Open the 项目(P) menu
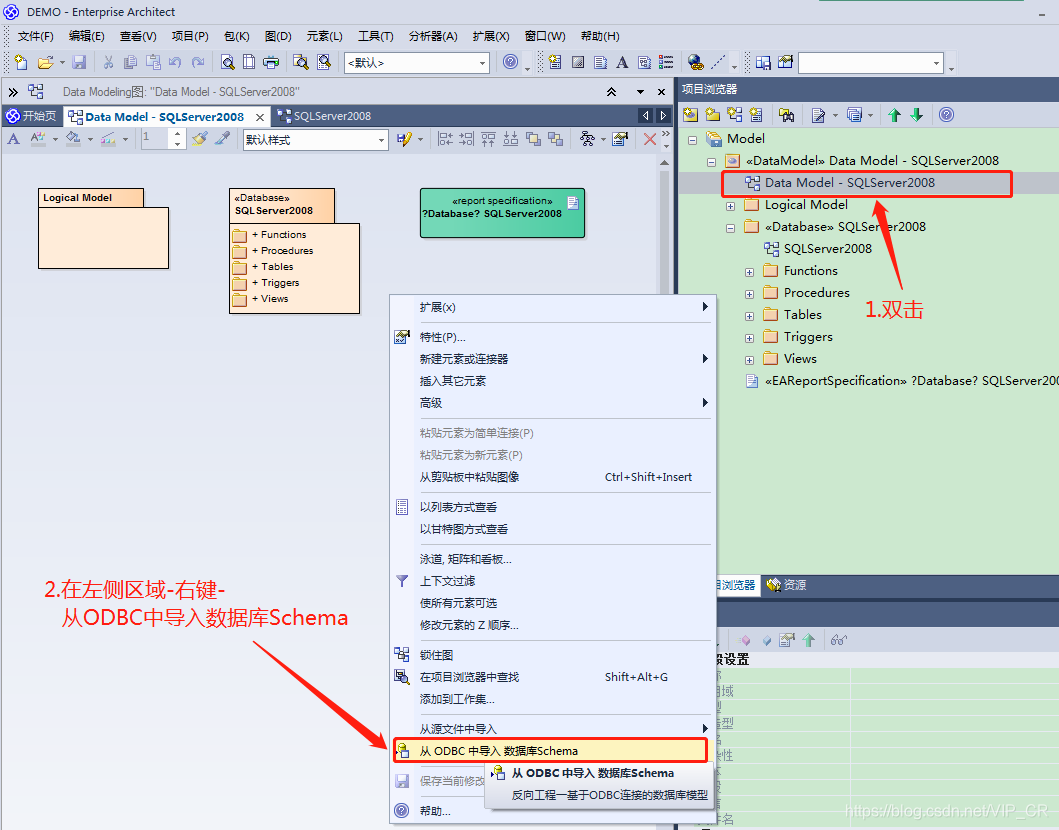The height and width of the screenshot is (830, 1059). click(x=190, y=36)
